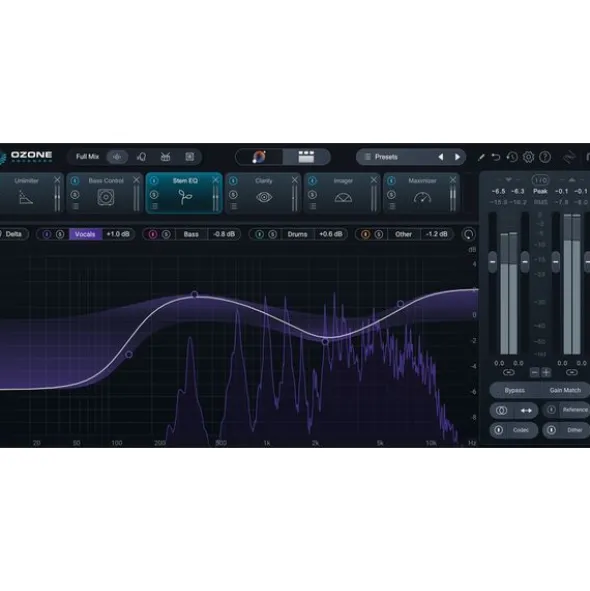Screen dimensions: 590x591
Task: Select the vocal head focus icon
Action: tap(141, 157)
